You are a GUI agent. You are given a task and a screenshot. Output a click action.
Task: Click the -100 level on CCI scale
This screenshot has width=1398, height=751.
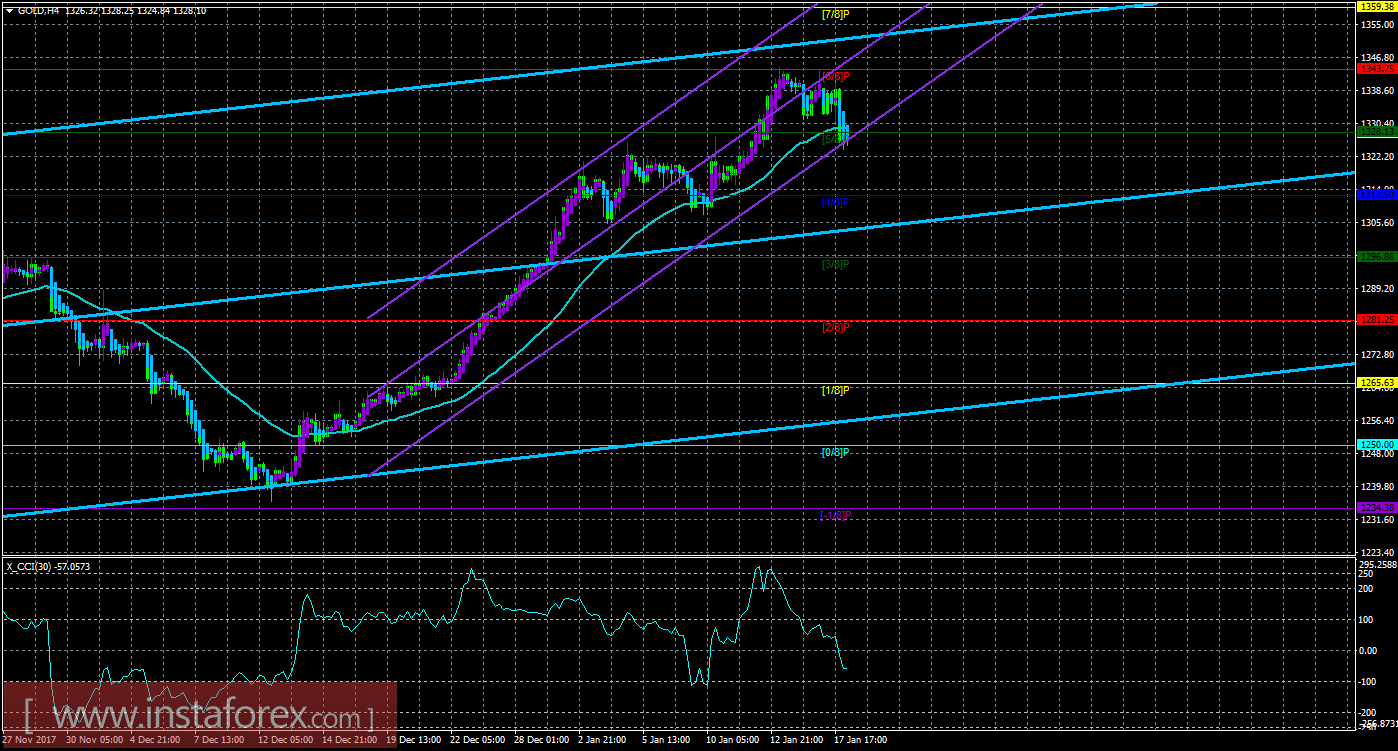pyautogui.click(x=1366, y=681)
